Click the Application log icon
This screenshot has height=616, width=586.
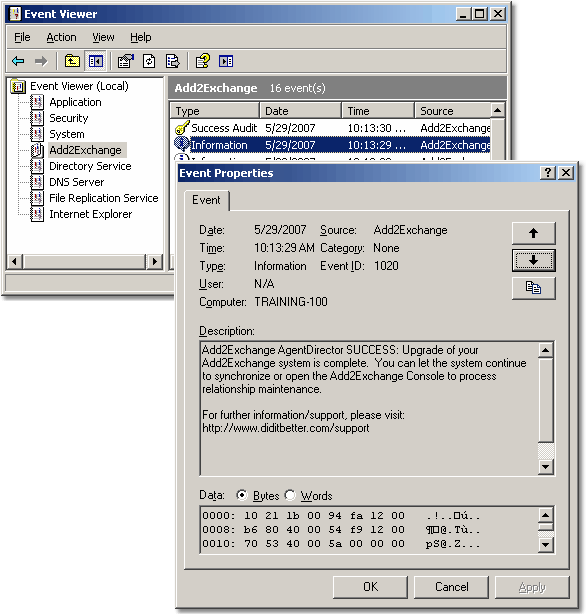[x=37, y=102]
